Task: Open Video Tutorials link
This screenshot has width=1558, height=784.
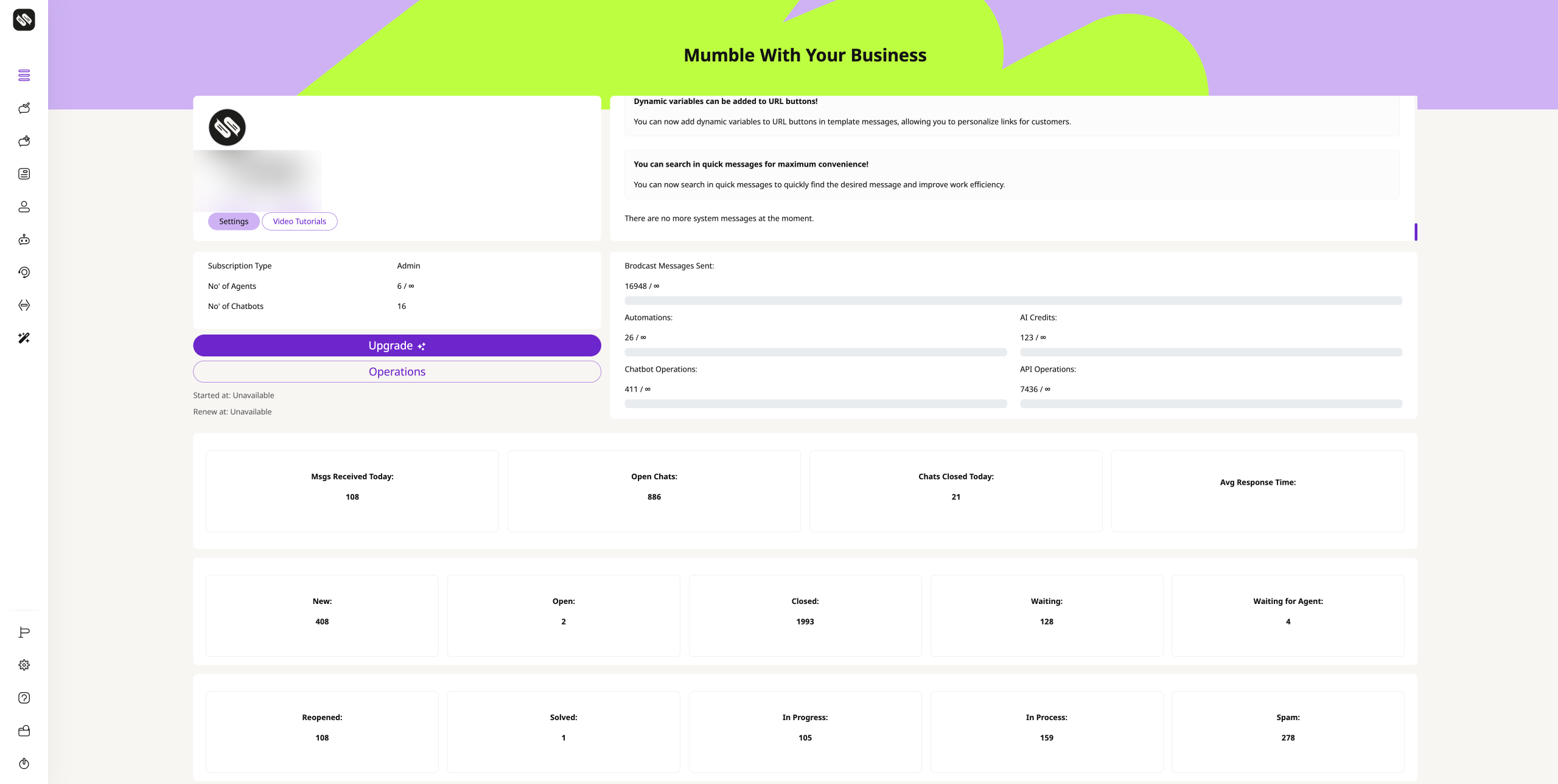Action: click(299, 221)
